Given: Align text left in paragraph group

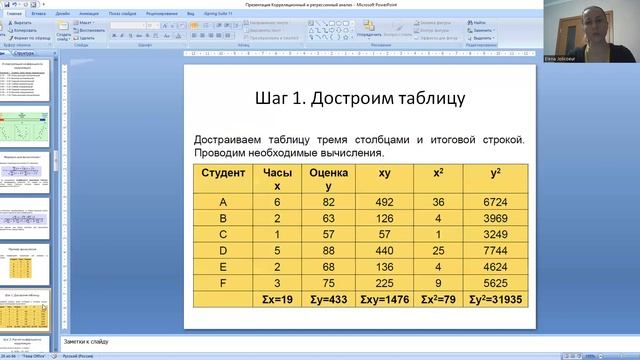Looking at the screenshot, I should point(194,36).
